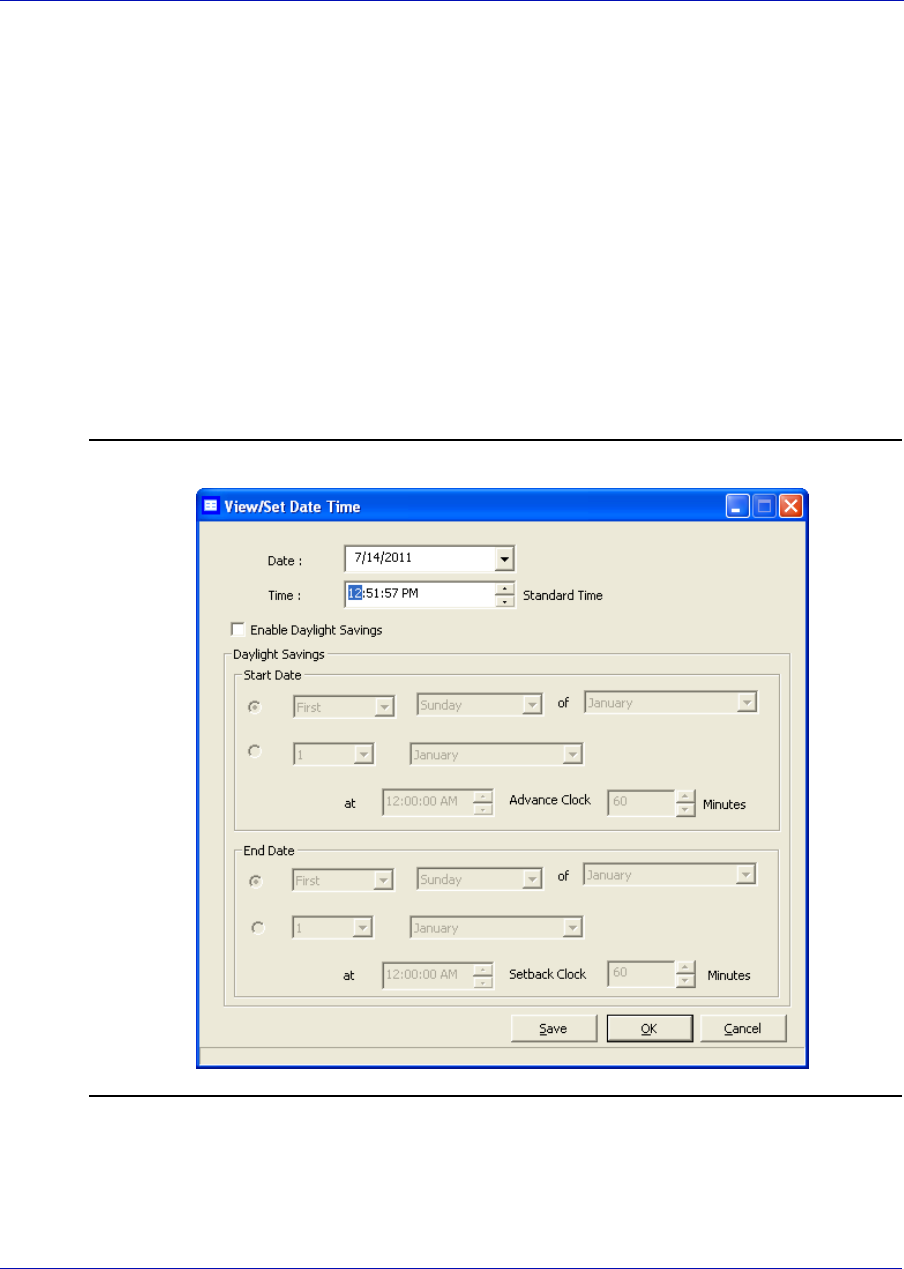Click Advance Clock up arrow stepper
Viewport: 904px width, 1269px height.
pyautogui.click(x=685, y=796)
